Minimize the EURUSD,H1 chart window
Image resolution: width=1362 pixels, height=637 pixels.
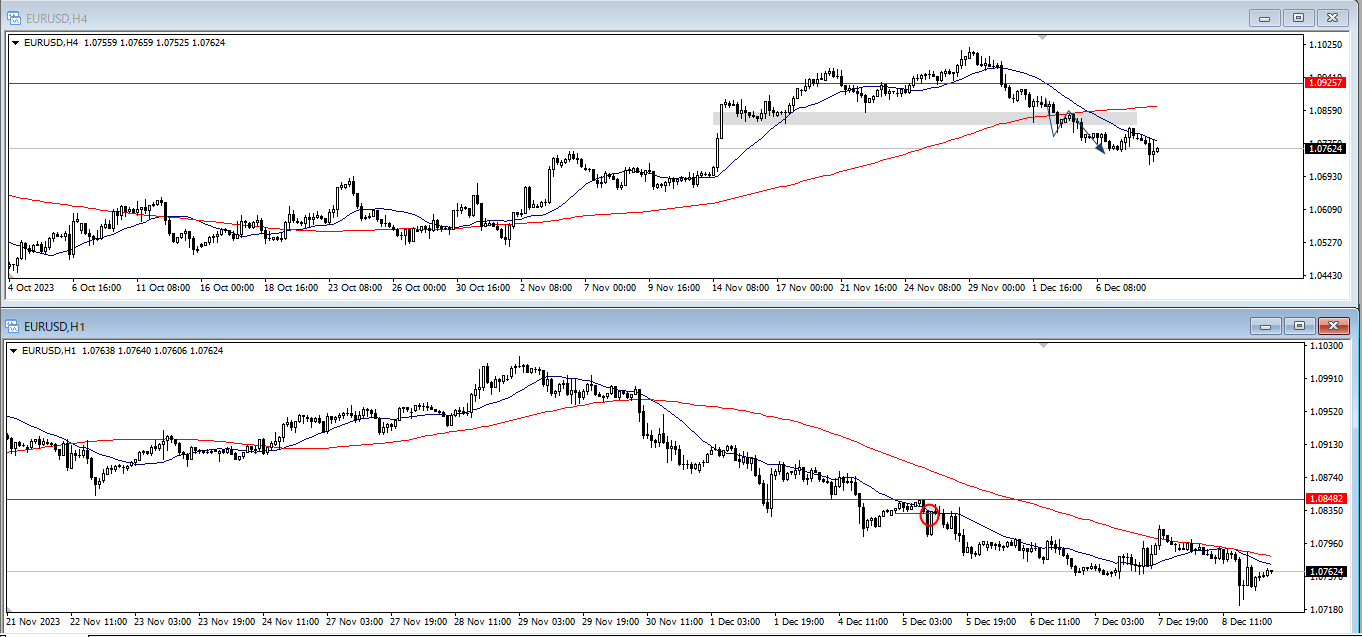pos(1266,326)
